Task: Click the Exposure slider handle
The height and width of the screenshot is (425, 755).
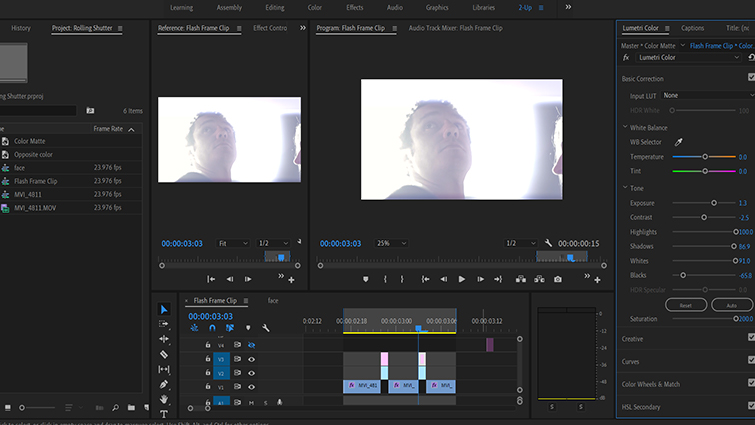Action: coord(714,202)
